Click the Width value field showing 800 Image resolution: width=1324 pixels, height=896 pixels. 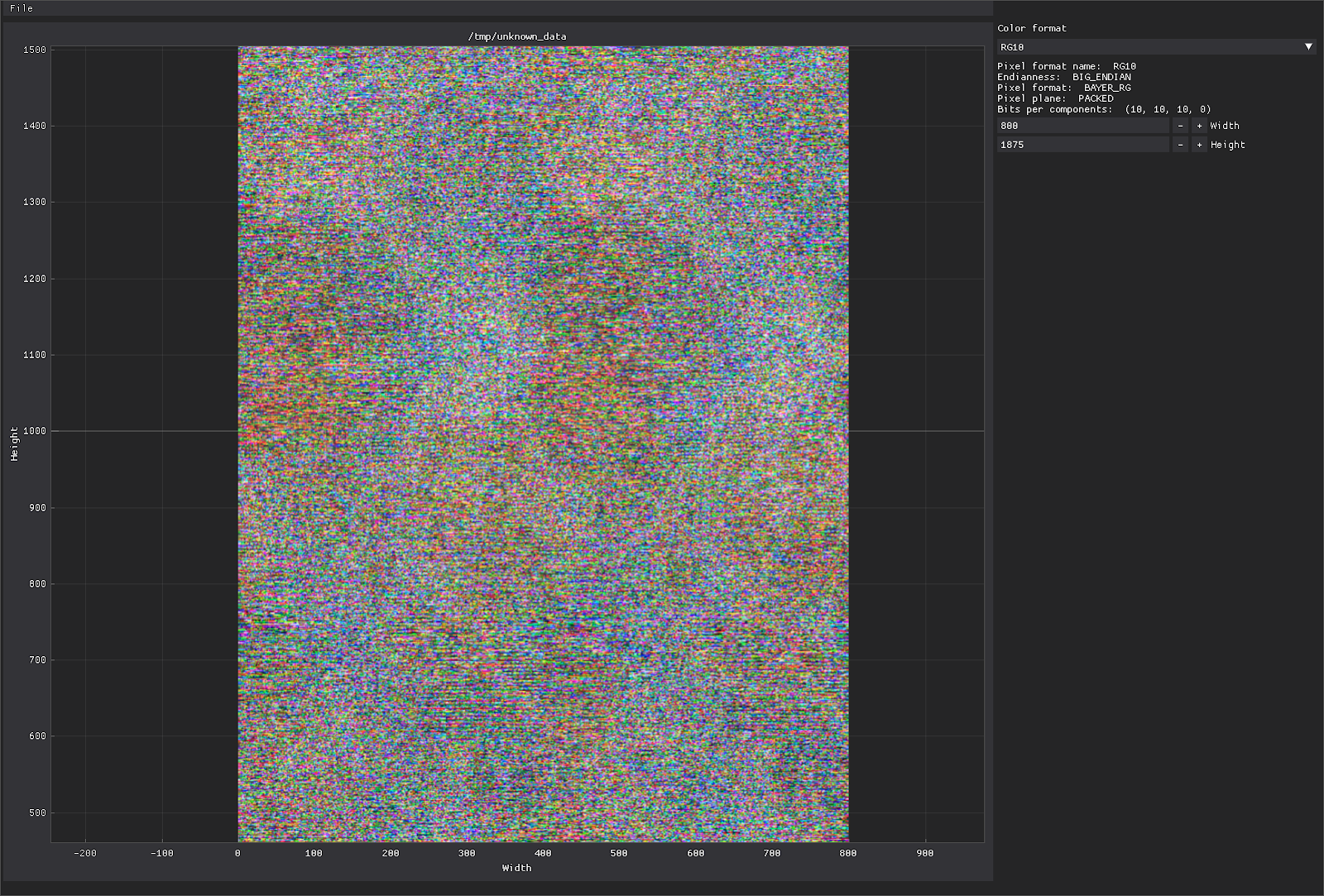1082,126
